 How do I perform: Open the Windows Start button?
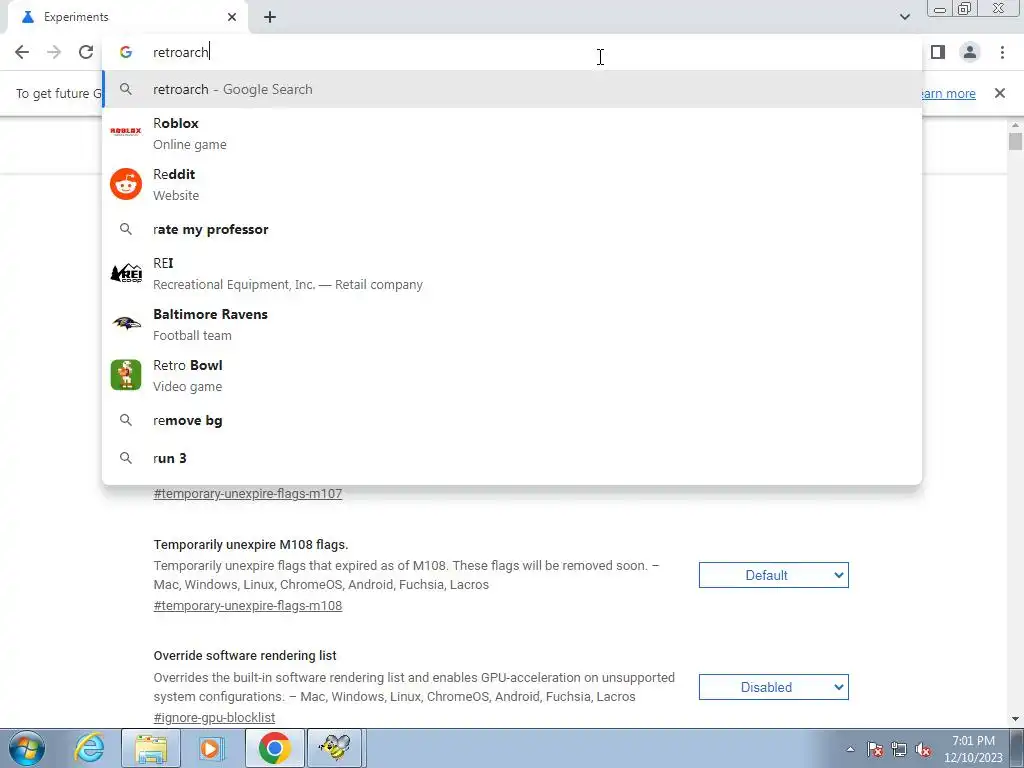click(27, 748)
